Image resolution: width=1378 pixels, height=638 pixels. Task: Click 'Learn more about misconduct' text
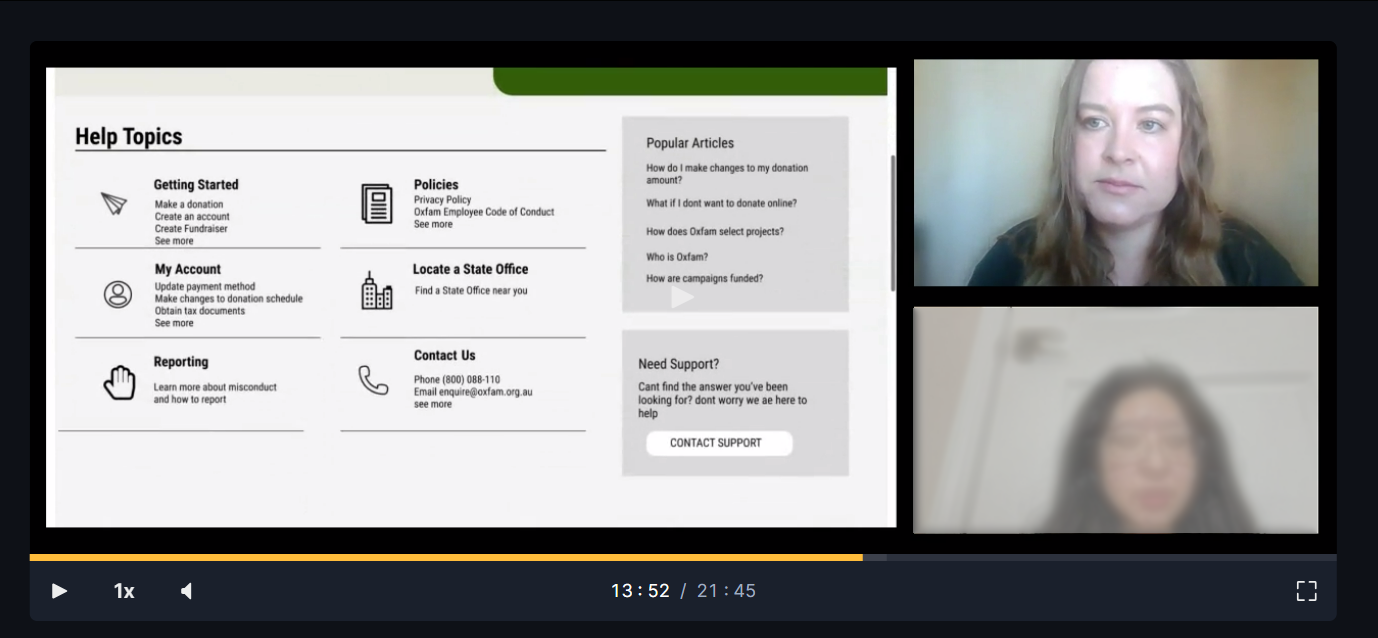click(215, 387)
